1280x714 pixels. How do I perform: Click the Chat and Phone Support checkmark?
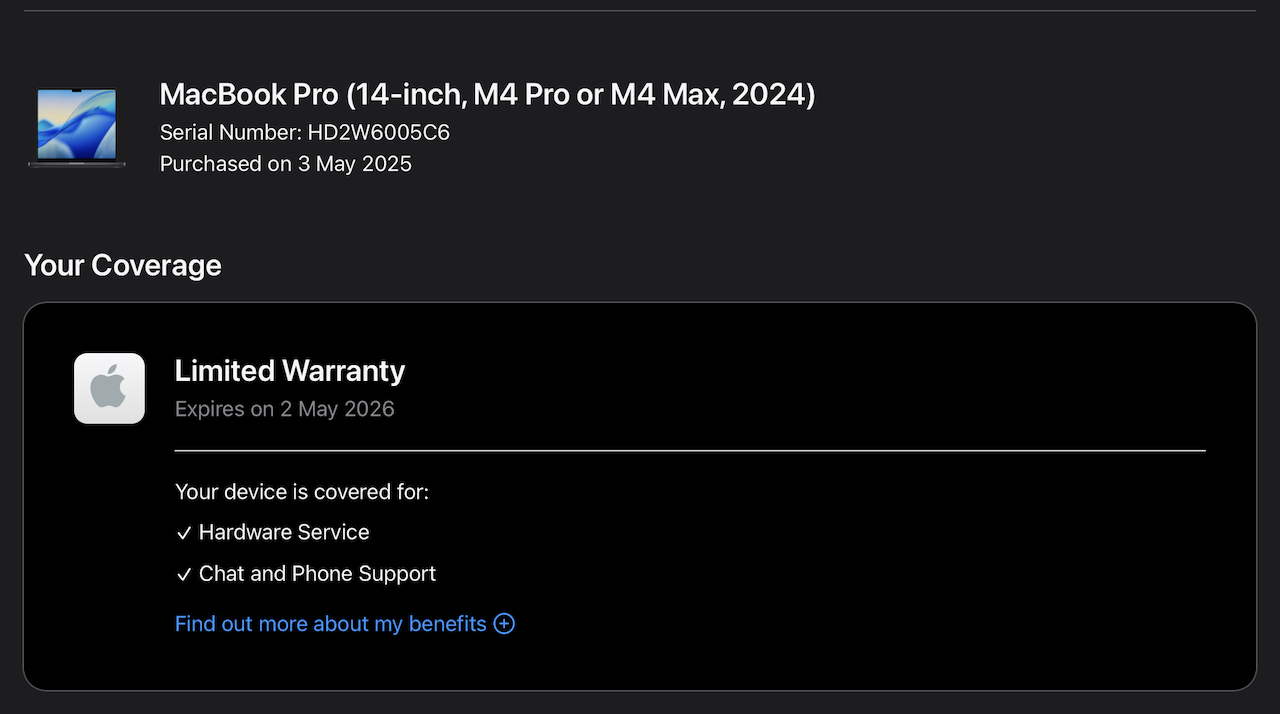[x=184, y=575]
